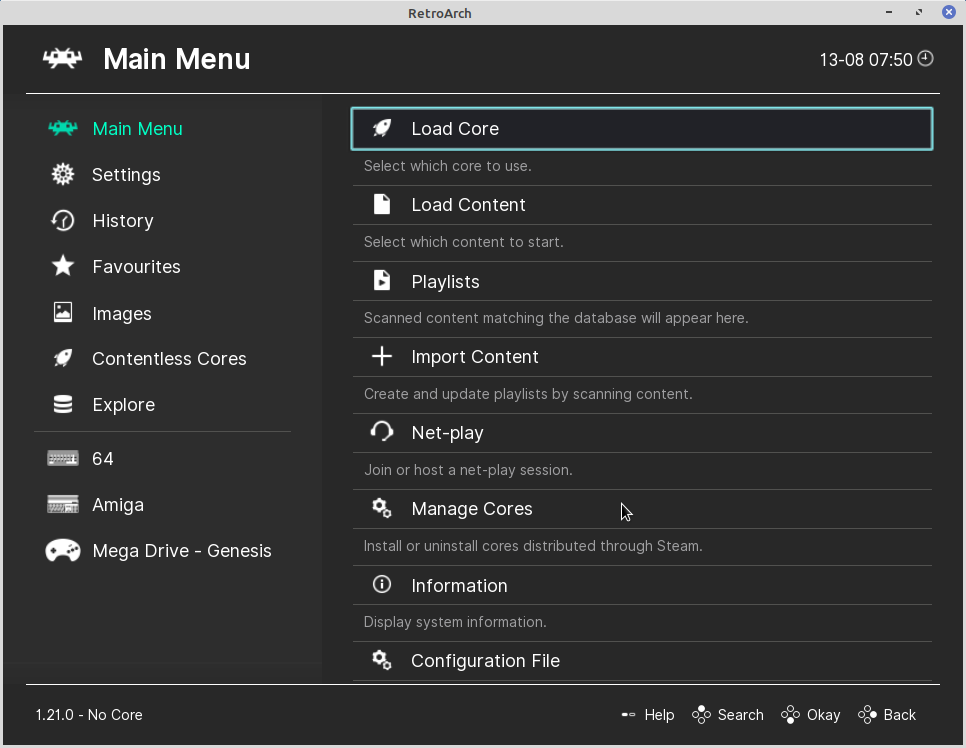The image size is (966, 748).
Task: Click the Help label in footer
Action: tap(659, 715)
